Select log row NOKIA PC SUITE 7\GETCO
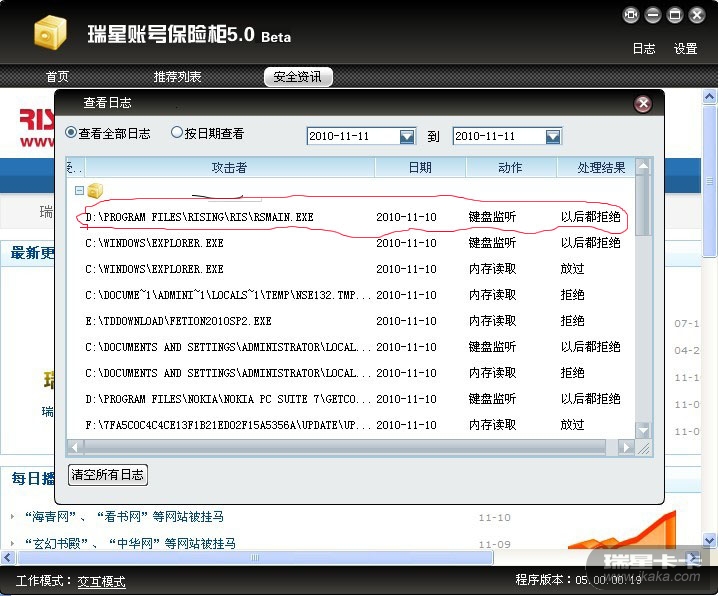Screen dimensions: 718x596 pyautogui.click(x=350, y=400)
